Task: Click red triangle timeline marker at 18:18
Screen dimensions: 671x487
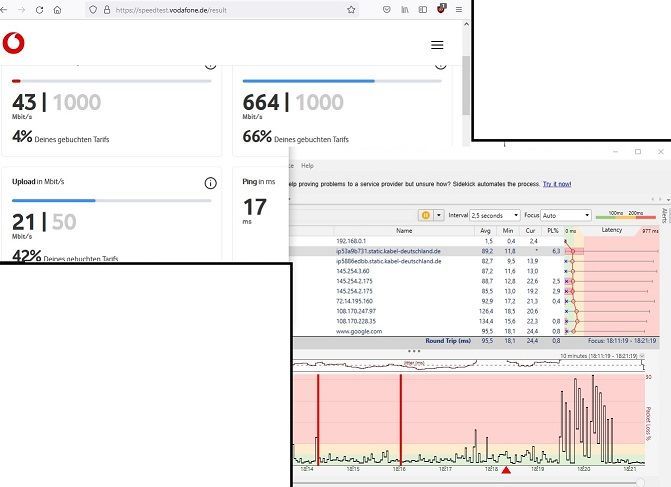Action: [506, 470]
